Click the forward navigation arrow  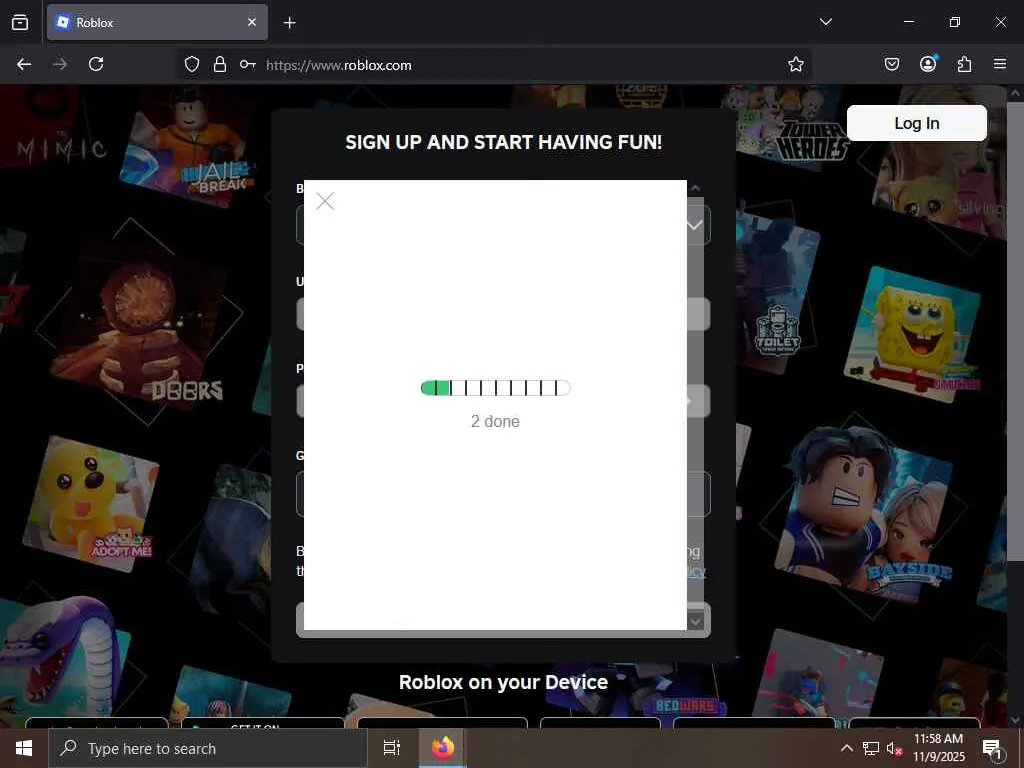[x=60, y=64]
